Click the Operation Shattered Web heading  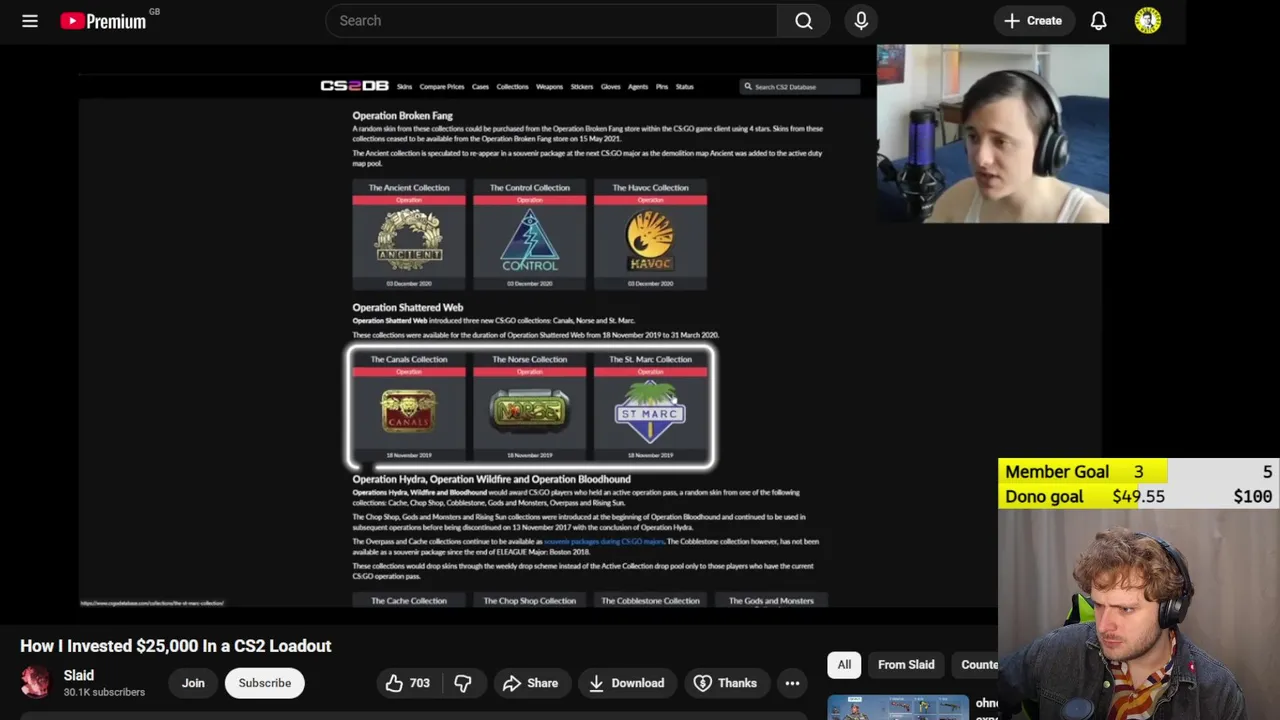407,307
